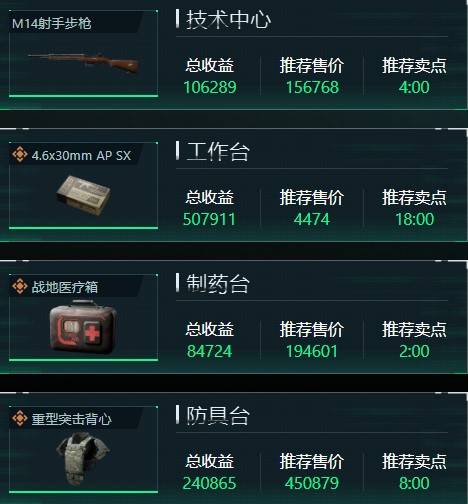
Task: Click total profit value 106289
Action: pyautogui.click(x=210, y=87)
